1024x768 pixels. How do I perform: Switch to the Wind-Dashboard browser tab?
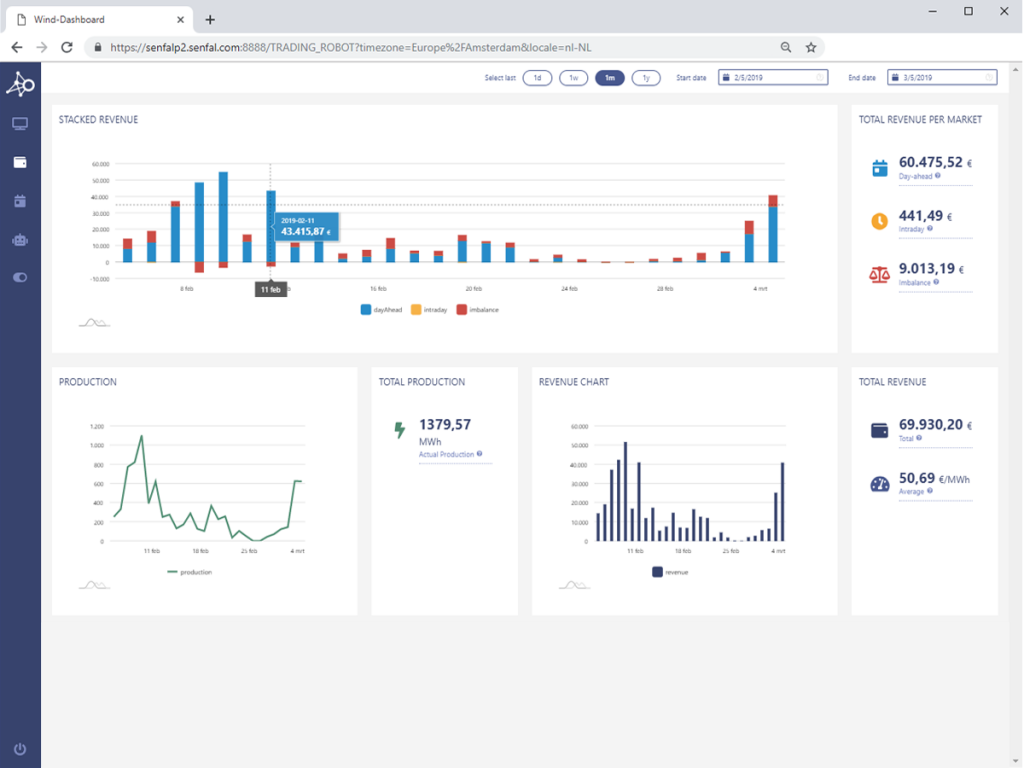(95, 19)
